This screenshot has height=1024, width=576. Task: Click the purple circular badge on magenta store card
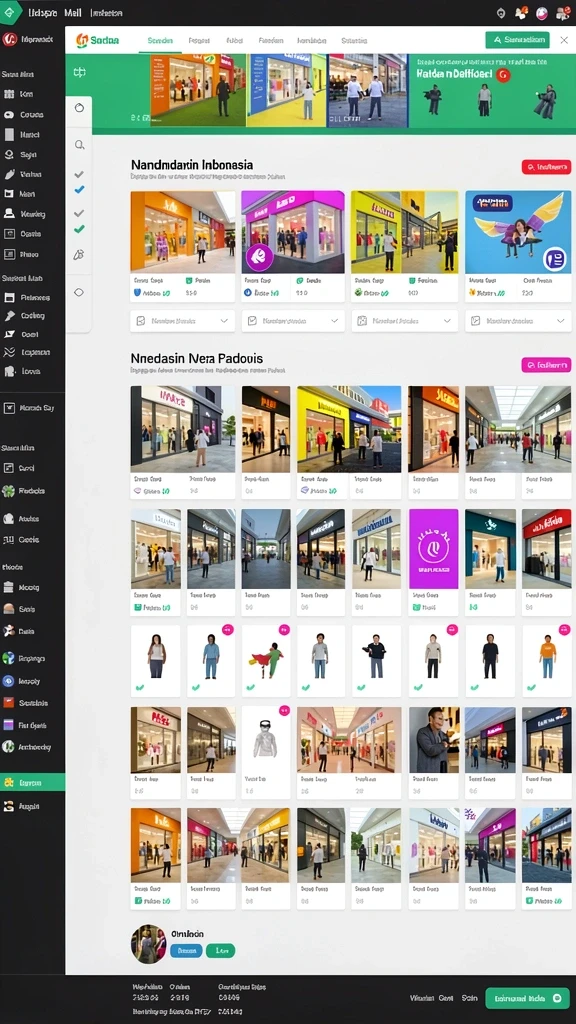259,257
